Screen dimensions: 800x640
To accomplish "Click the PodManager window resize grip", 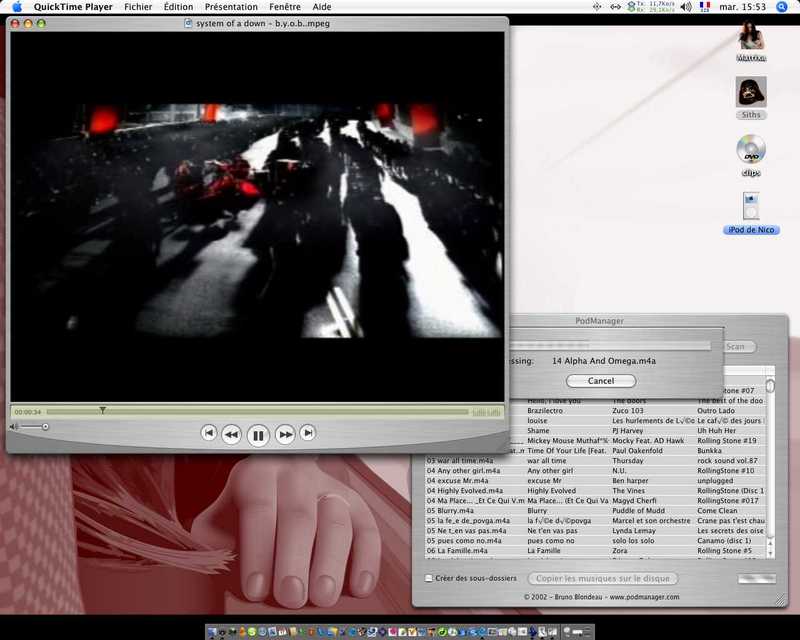I will coord(781,600).
